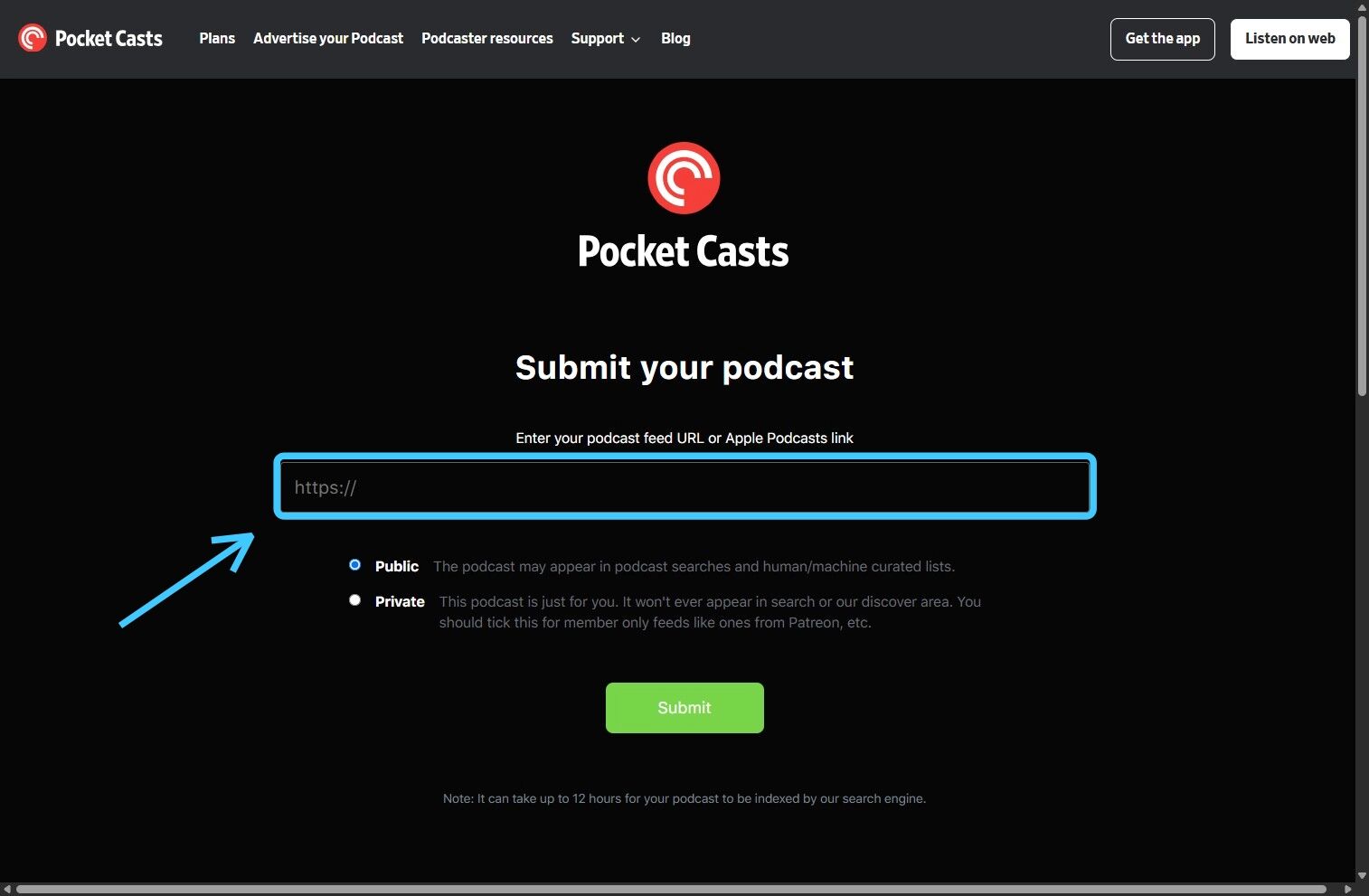Focus the podcast feed URL input field
1369x896 pixels.
click(x=684, y=487)
